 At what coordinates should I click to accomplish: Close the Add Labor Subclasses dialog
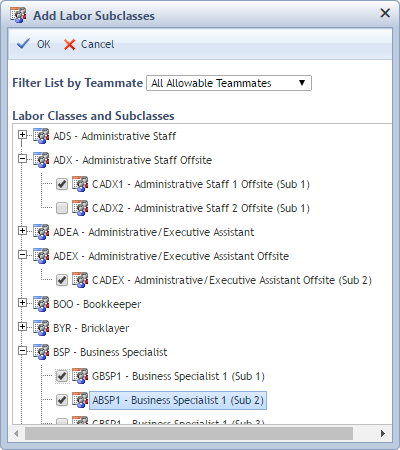(385, 13)
